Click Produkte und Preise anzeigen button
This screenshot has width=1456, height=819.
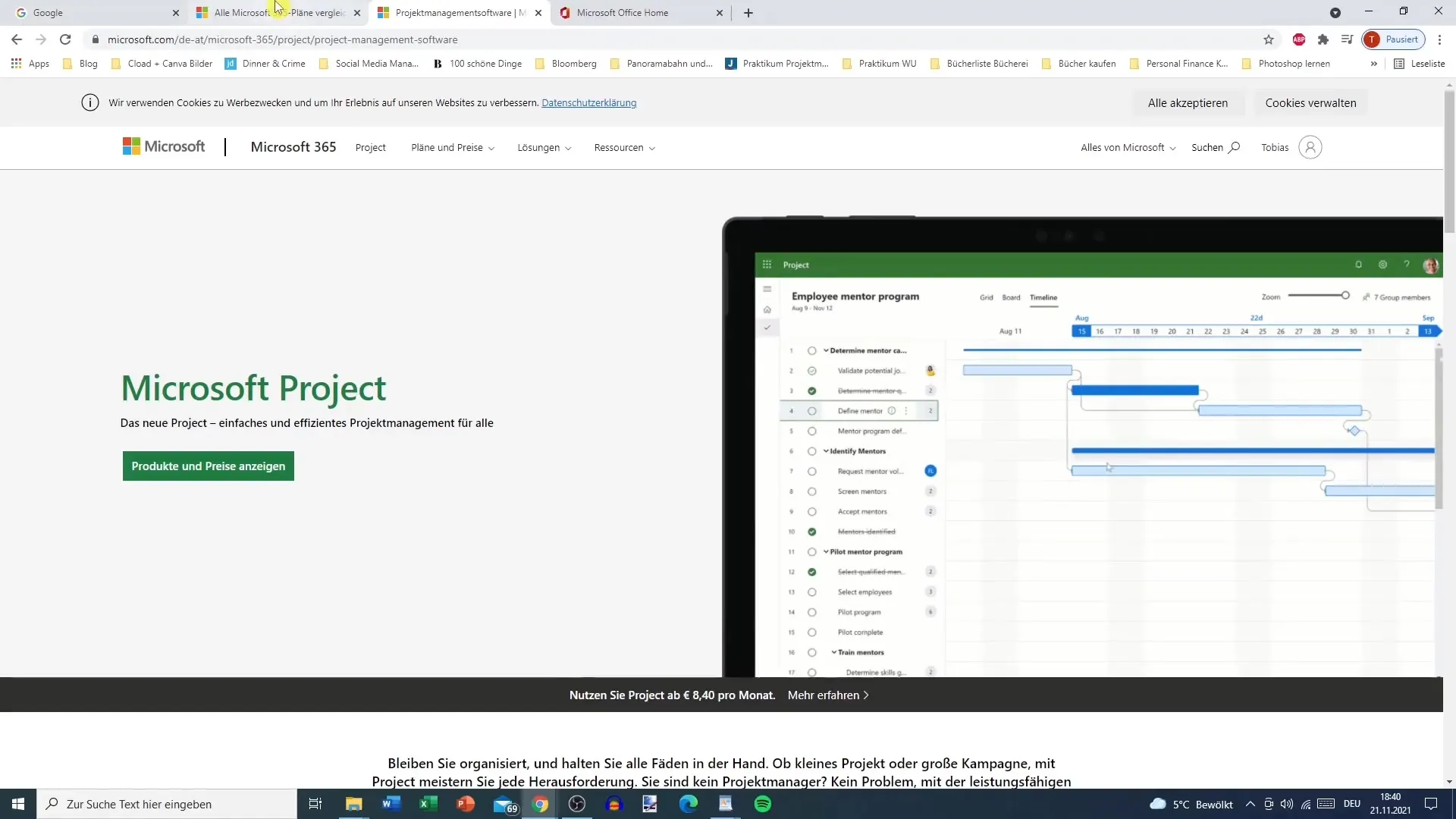(209, 466)
